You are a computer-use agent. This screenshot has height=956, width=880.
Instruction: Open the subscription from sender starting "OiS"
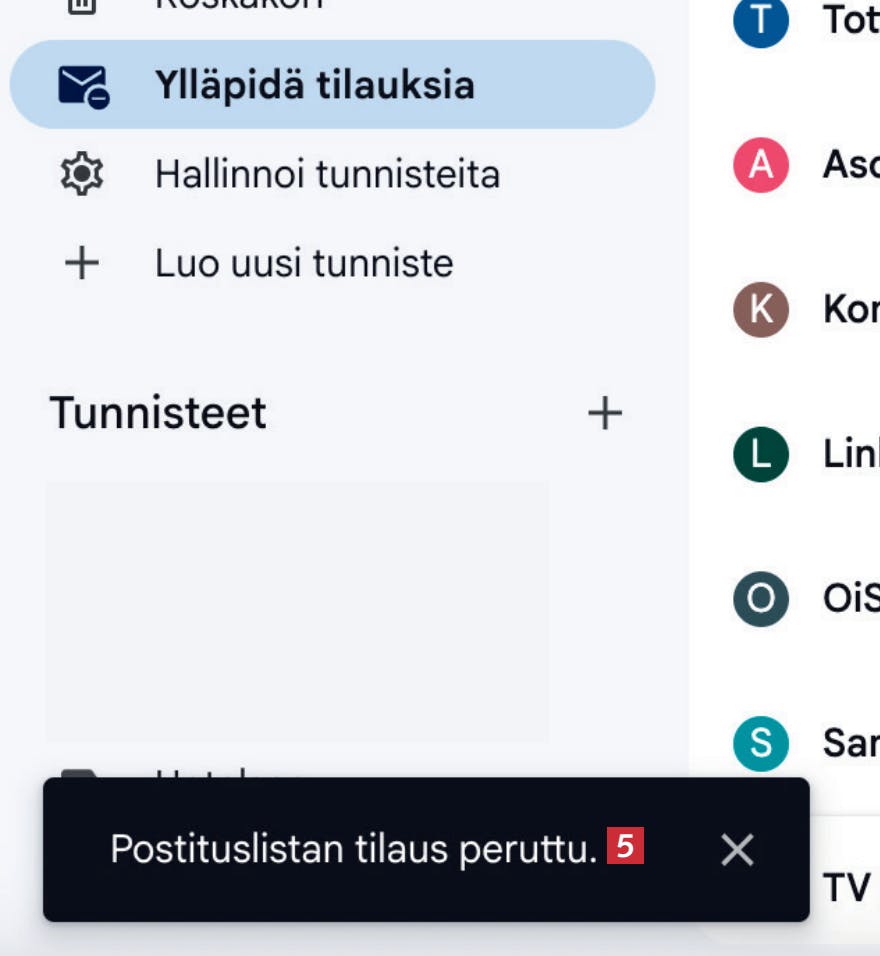(x=850, y=598)
